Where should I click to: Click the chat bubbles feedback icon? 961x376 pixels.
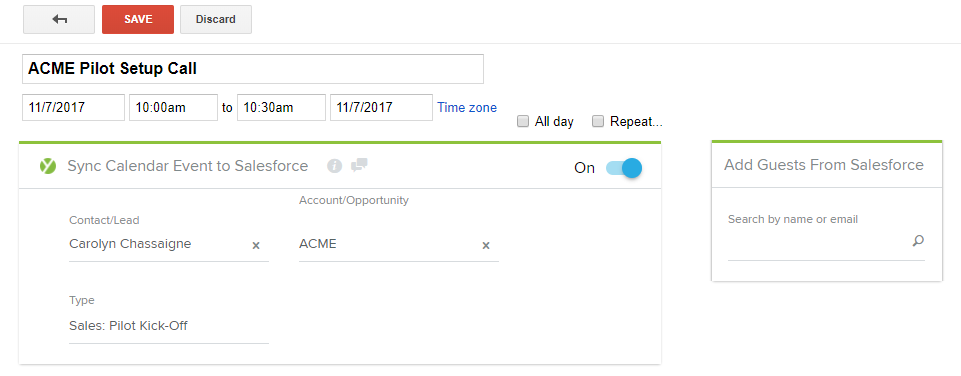[x=359, y=164]
